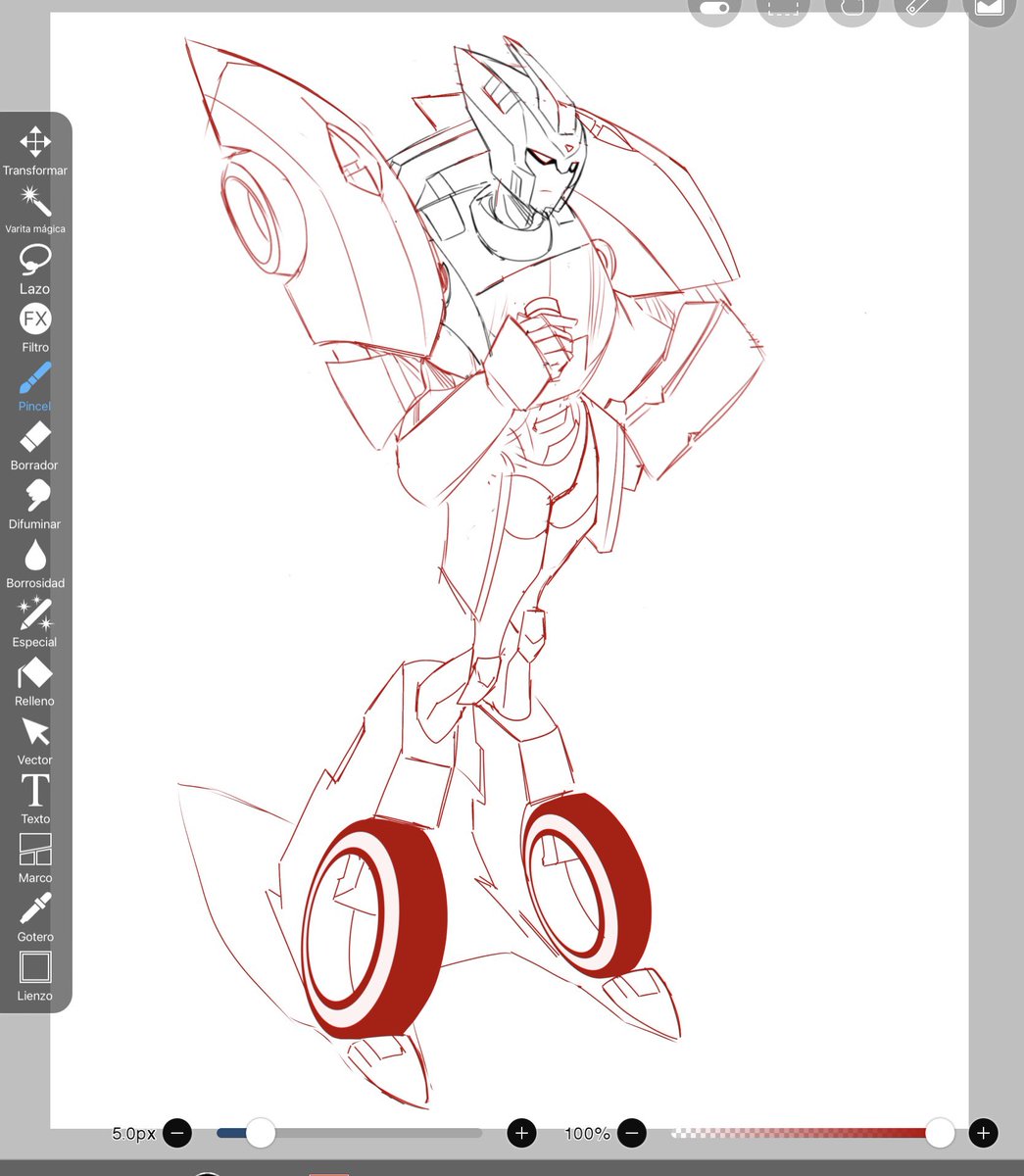Select the Pincel brush tool
The height and width of the screenshot is (1176, 1024).
[35, 386]
